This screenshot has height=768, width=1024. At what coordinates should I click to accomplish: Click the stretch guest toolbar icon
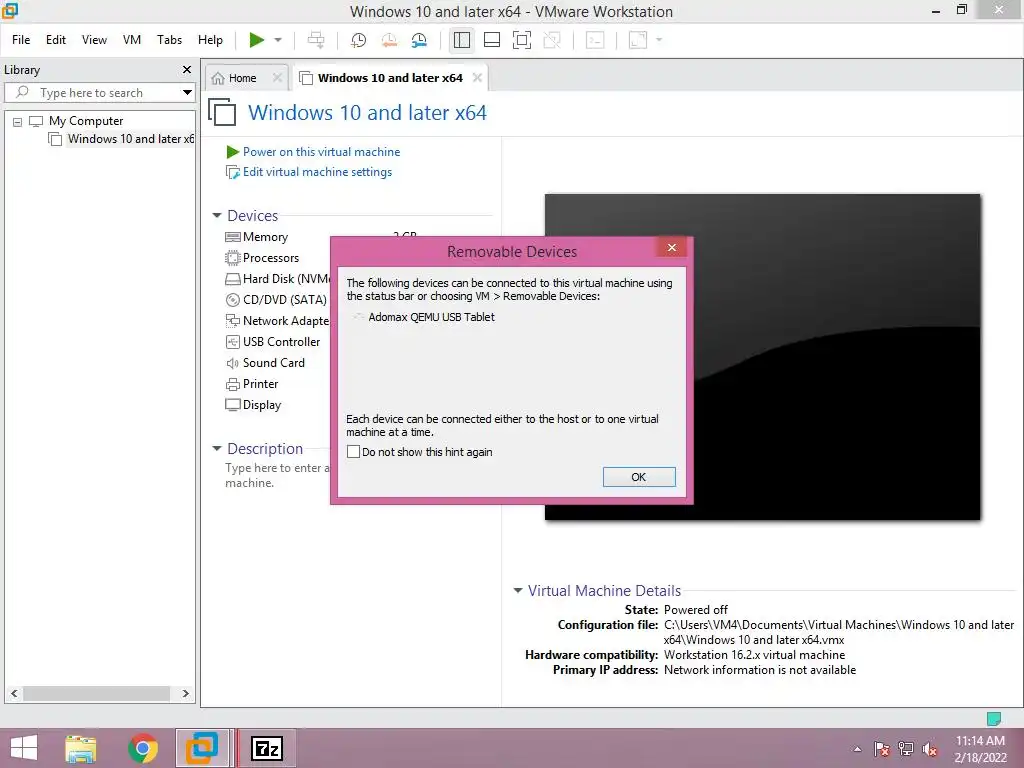(638, 40)
